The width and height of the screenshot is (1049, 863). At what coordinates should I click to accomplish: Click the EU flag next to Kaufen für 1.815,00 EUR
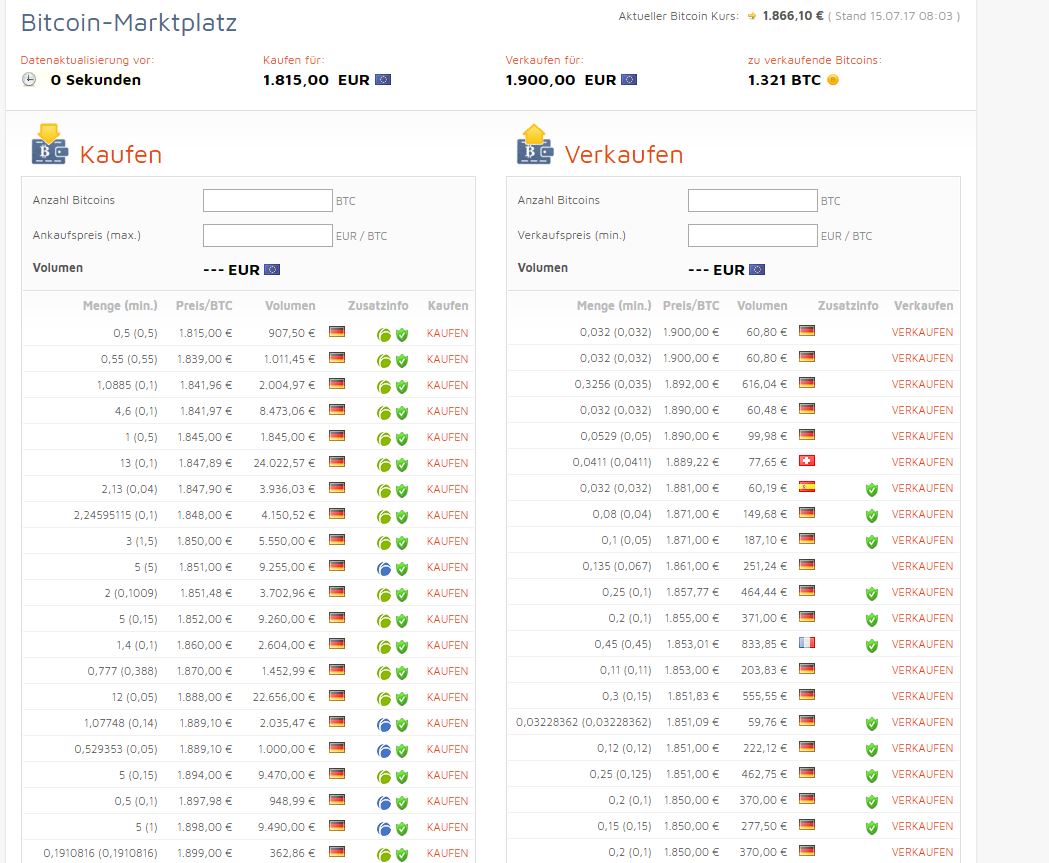tap(383, 80)
